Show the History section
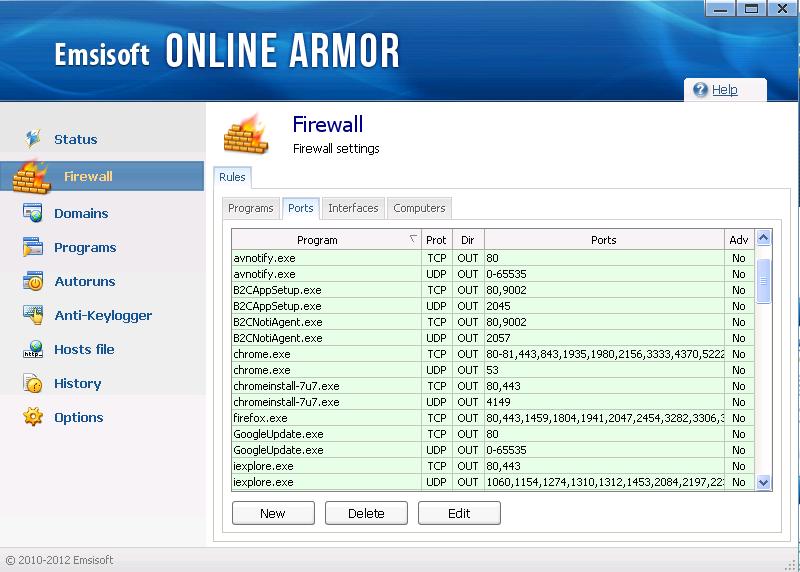Image resolution: width=800 pixels, height=572 pixels. 78,384
